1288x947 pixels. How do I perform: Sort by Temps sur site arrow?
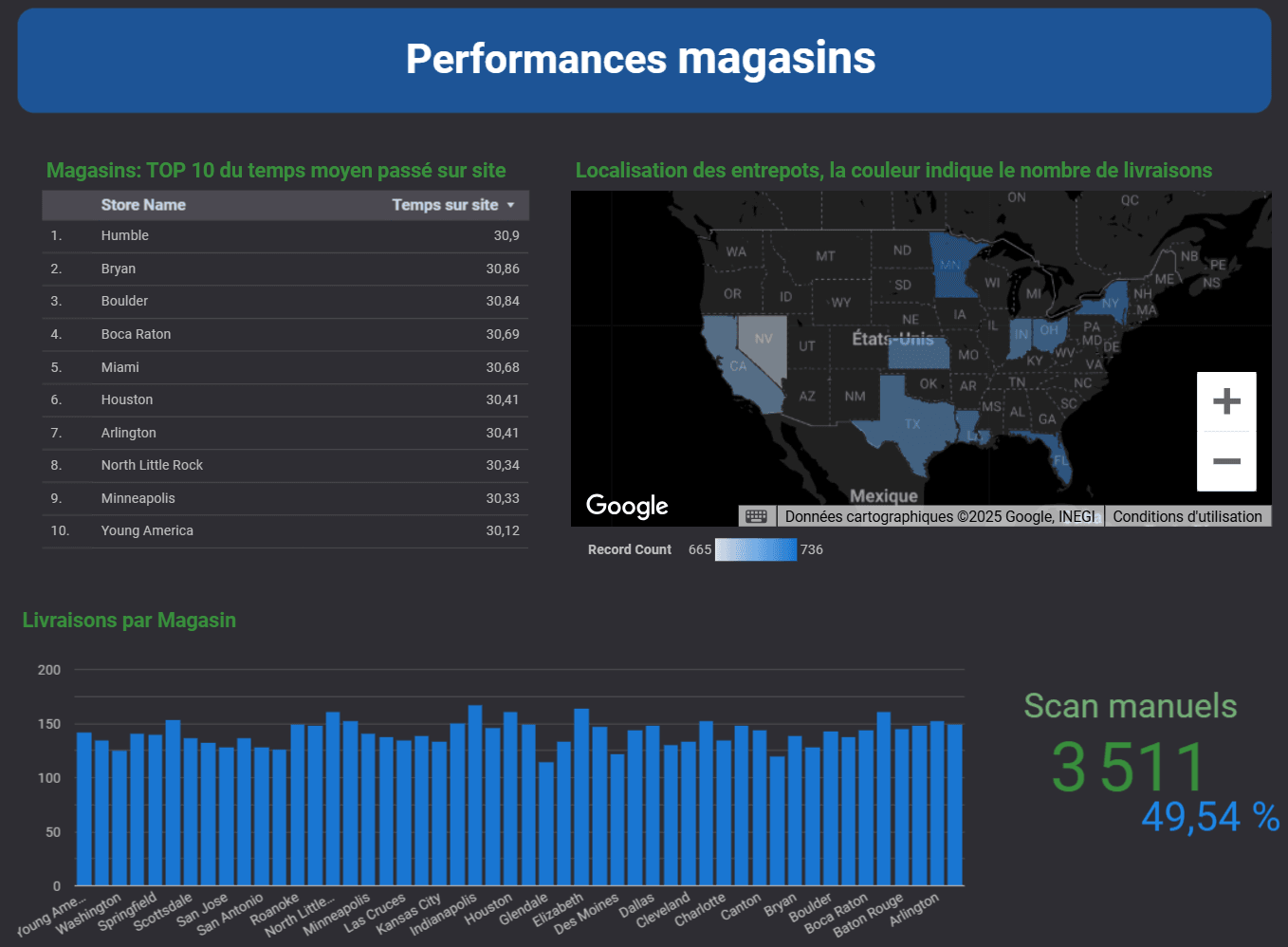click(x=511, y=205)
